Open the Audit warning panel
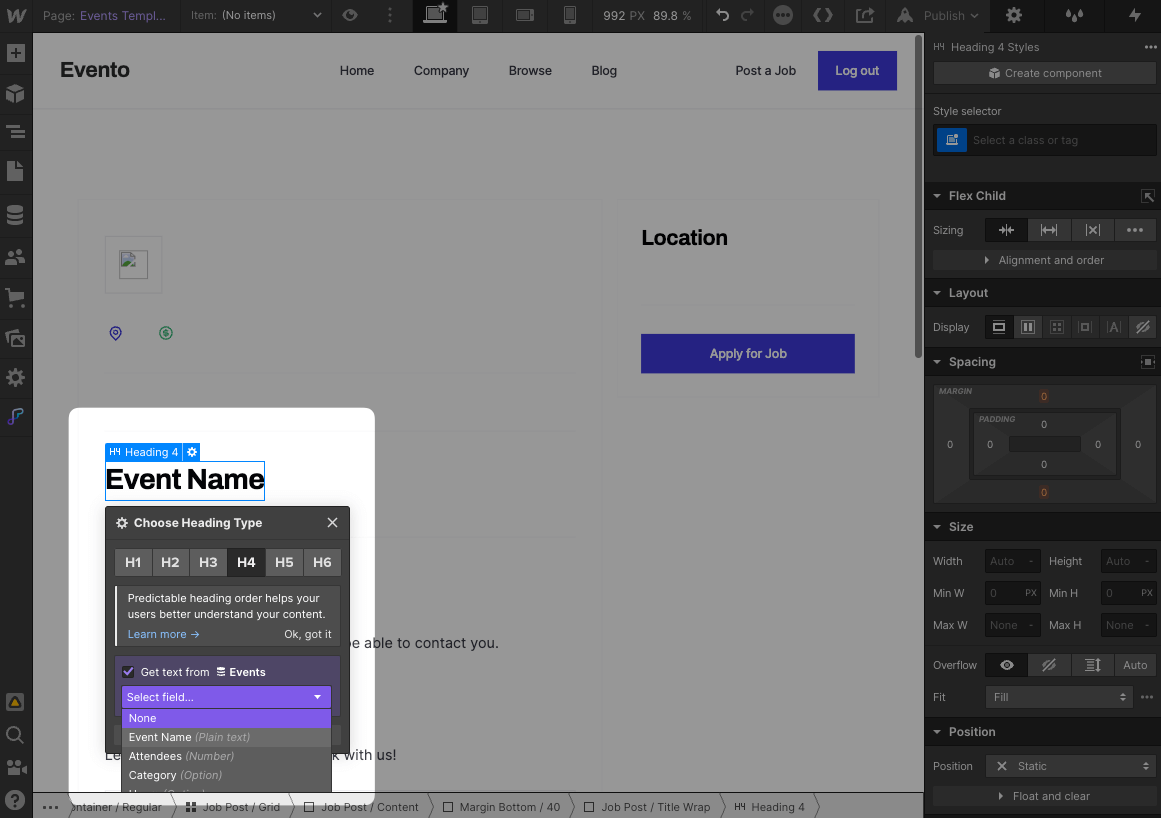This screenshot has height=818, width=1161. [x=15, y=702]
